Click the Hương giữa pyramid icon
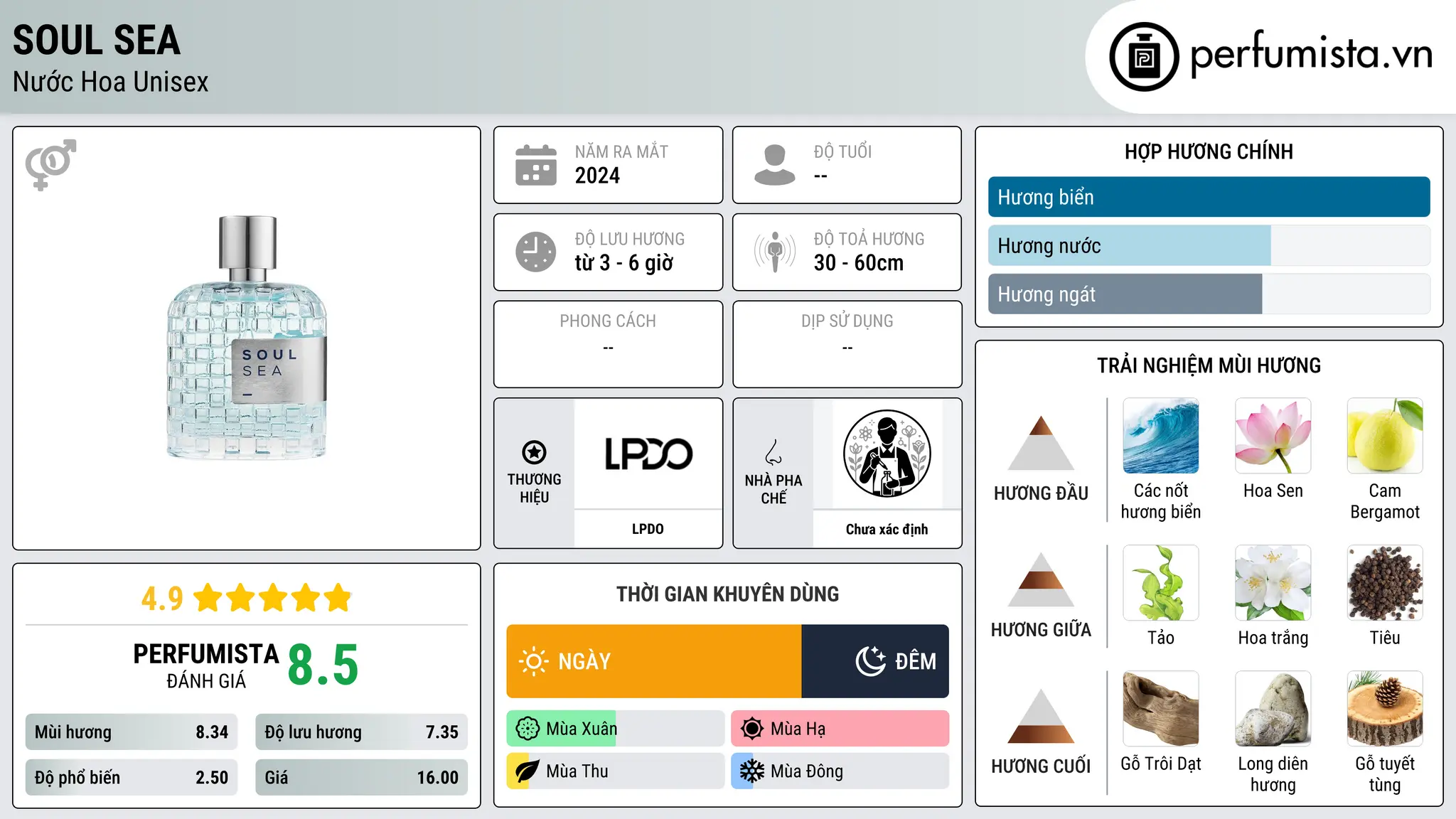This screenshot has width=1456, height=819. click(x=1041, y=579)
